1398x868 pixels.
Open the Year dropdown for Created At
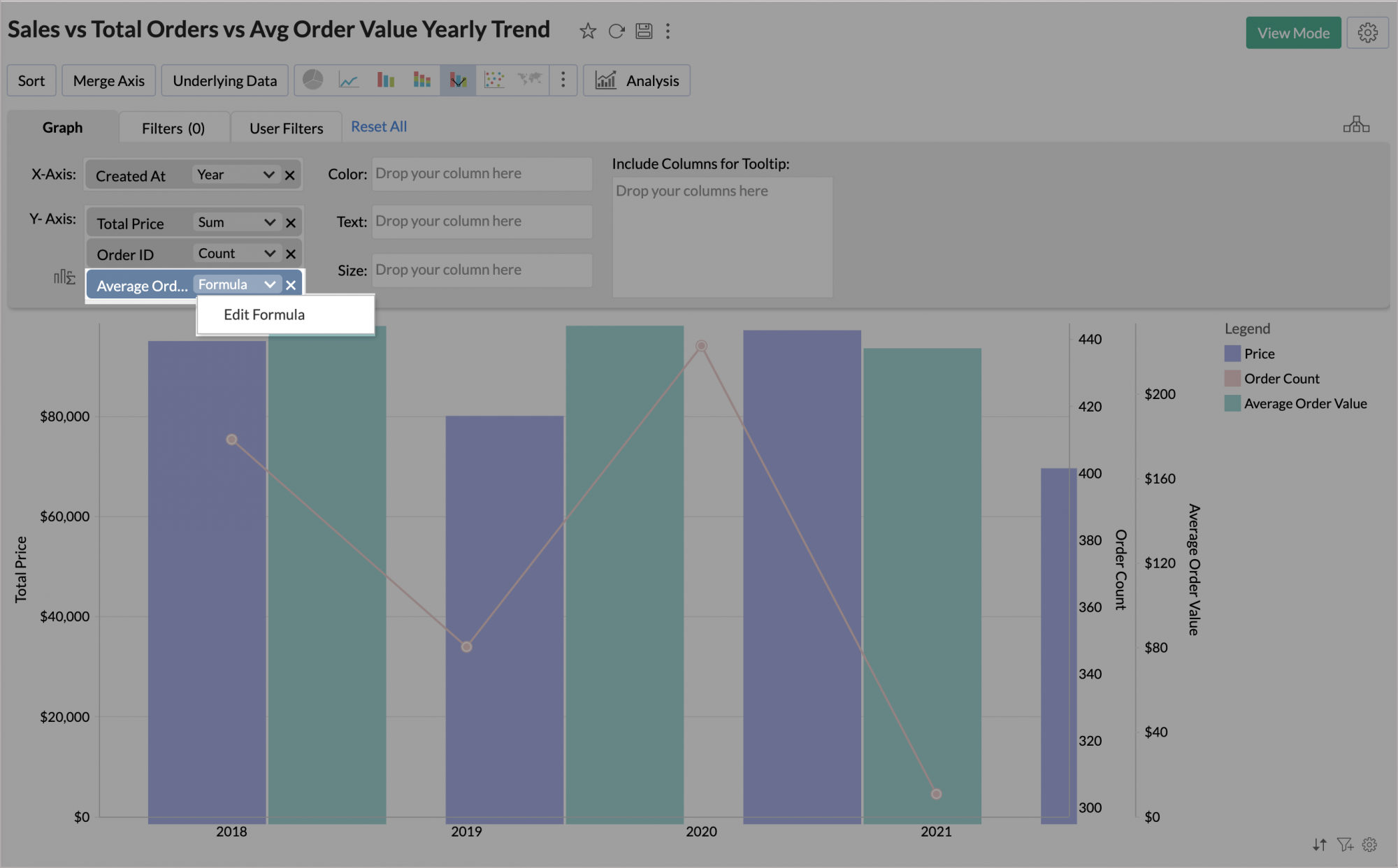pyautogui.click(x=268, y=175)
